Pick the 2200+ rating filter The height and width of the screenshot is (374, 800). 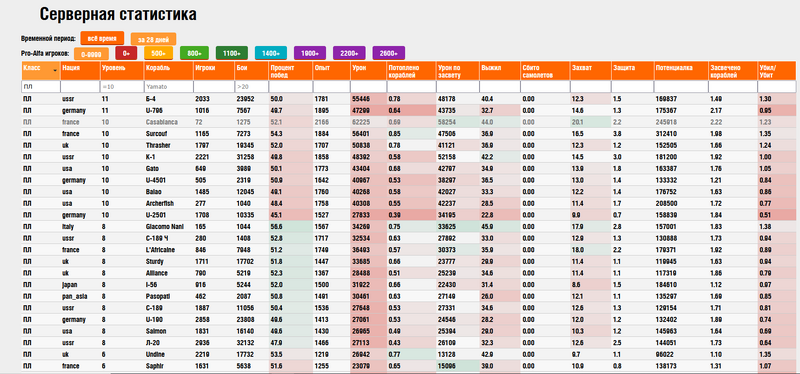point(349,53)
